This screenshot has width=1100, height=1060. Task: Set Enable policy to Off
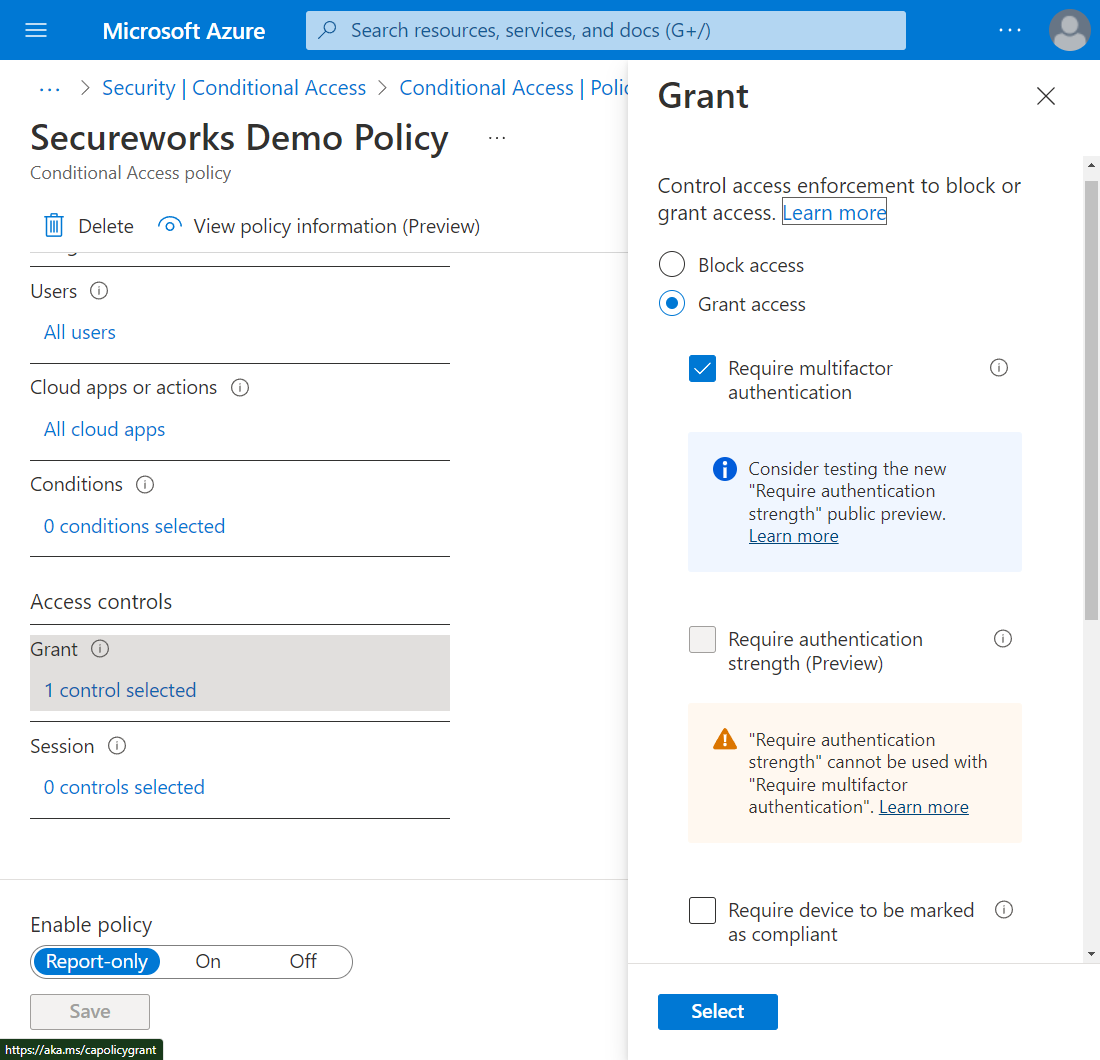(303, 961)
